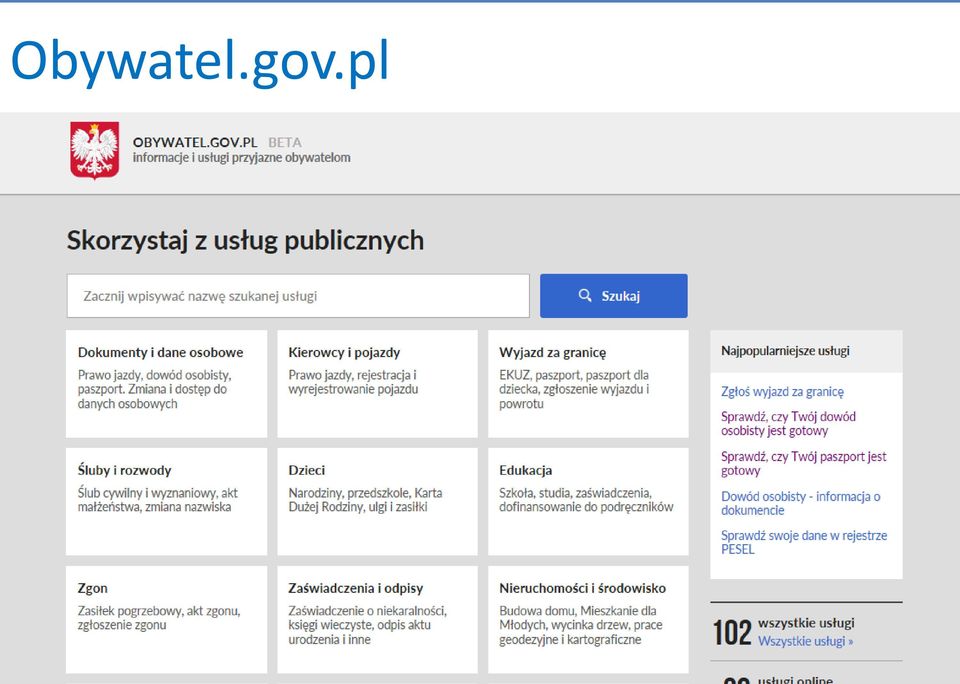Click the Szukaj search button
This screenshot has height=684, width=960.
[x=613, y=296]
